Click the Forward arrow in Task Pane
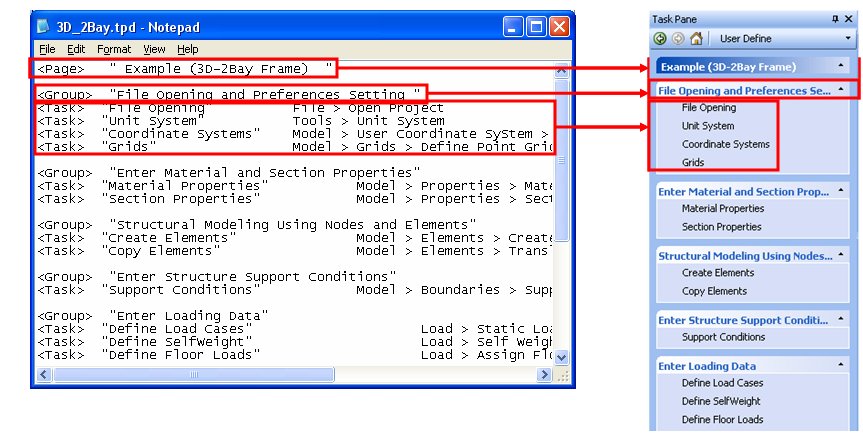Viewport: 863px width, 434px height. [x=677, y=39]
